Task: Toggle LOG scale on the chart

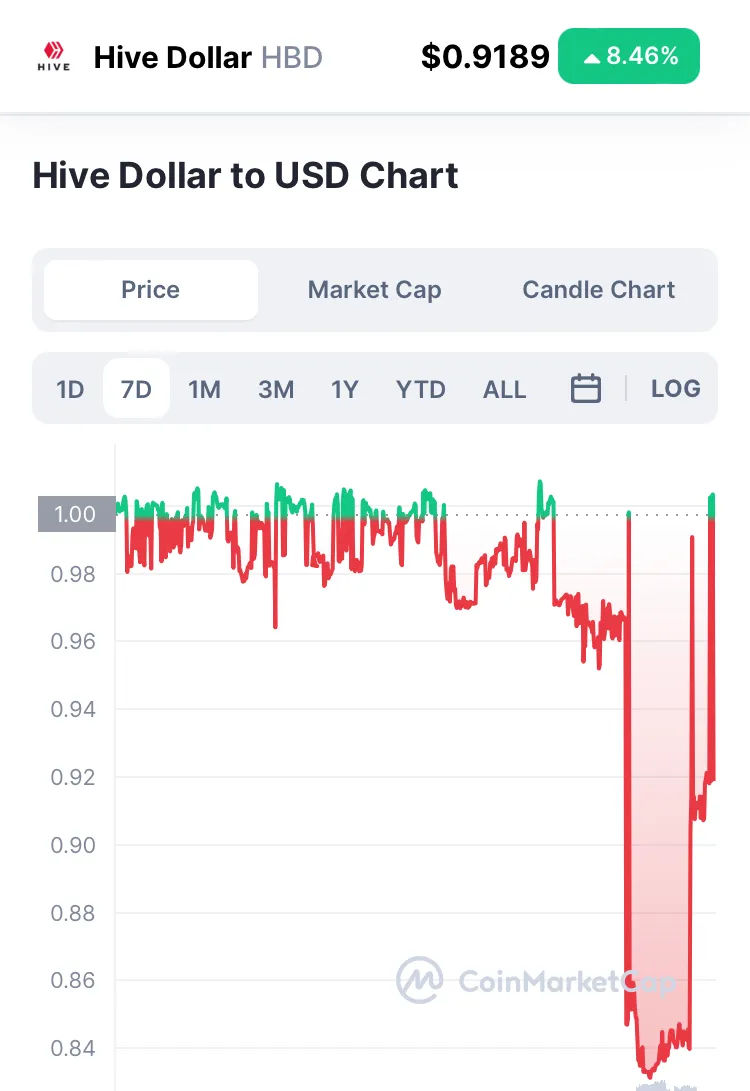Action: 676,389
